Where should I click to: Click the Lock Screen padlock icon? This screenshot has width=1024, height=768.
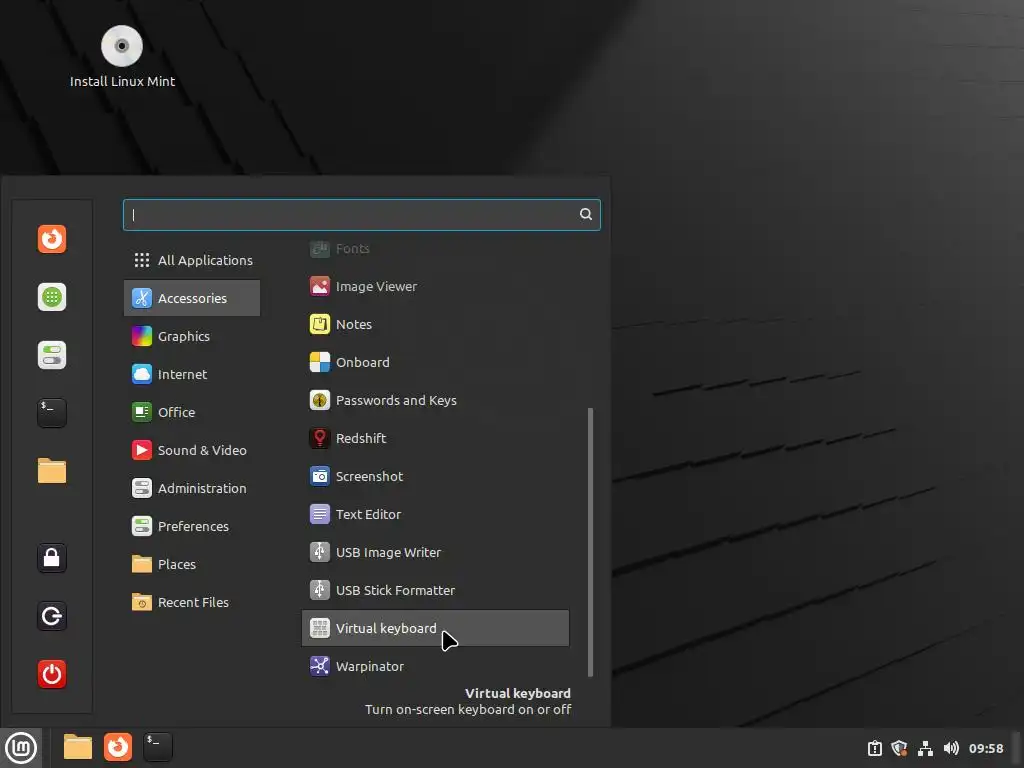click(52, 558)
